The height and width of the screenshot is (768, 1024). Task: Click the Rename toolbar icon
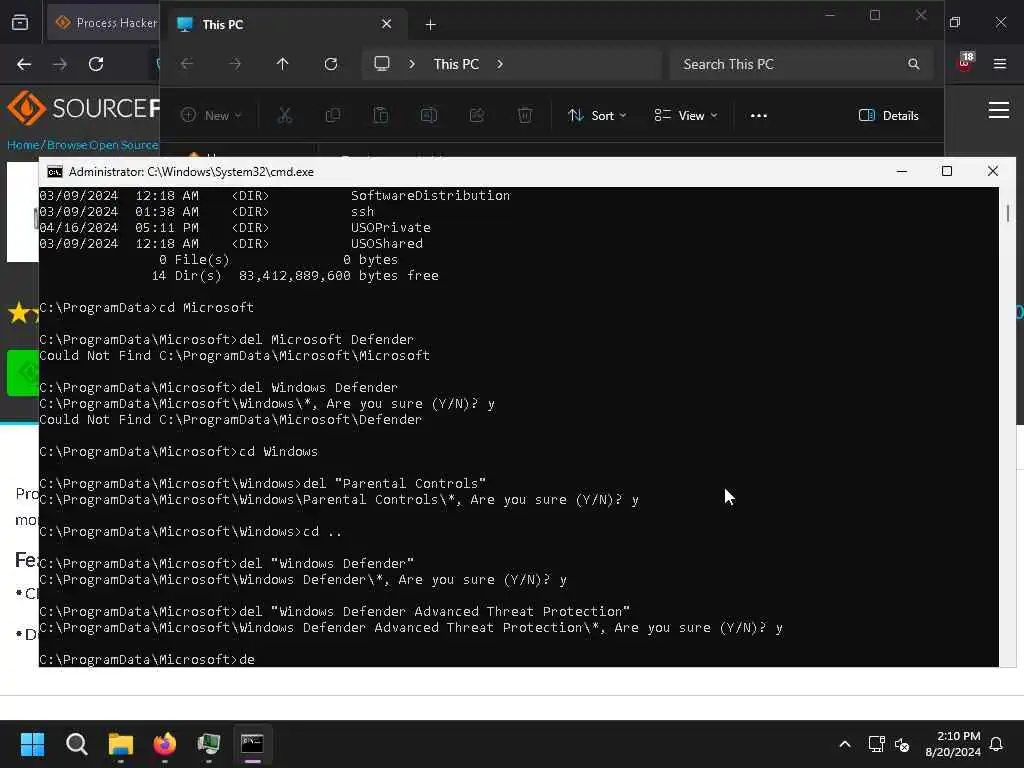pos(429,116)
